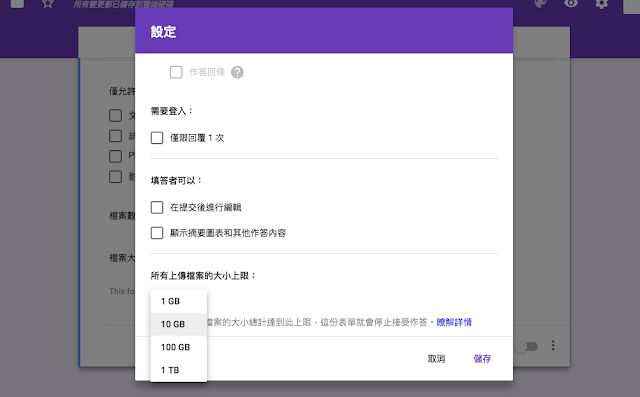
Task: Check the 作答回條 checkbox
Action: coord(176,72)
